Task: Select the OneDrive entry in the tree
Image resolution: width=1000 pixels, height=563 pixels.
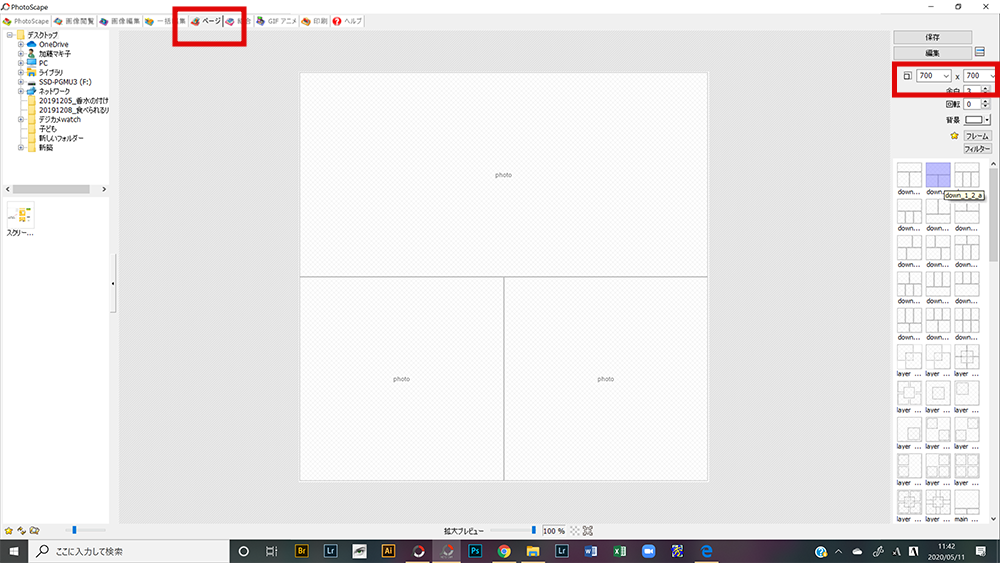Action: [x=53, y=45]
